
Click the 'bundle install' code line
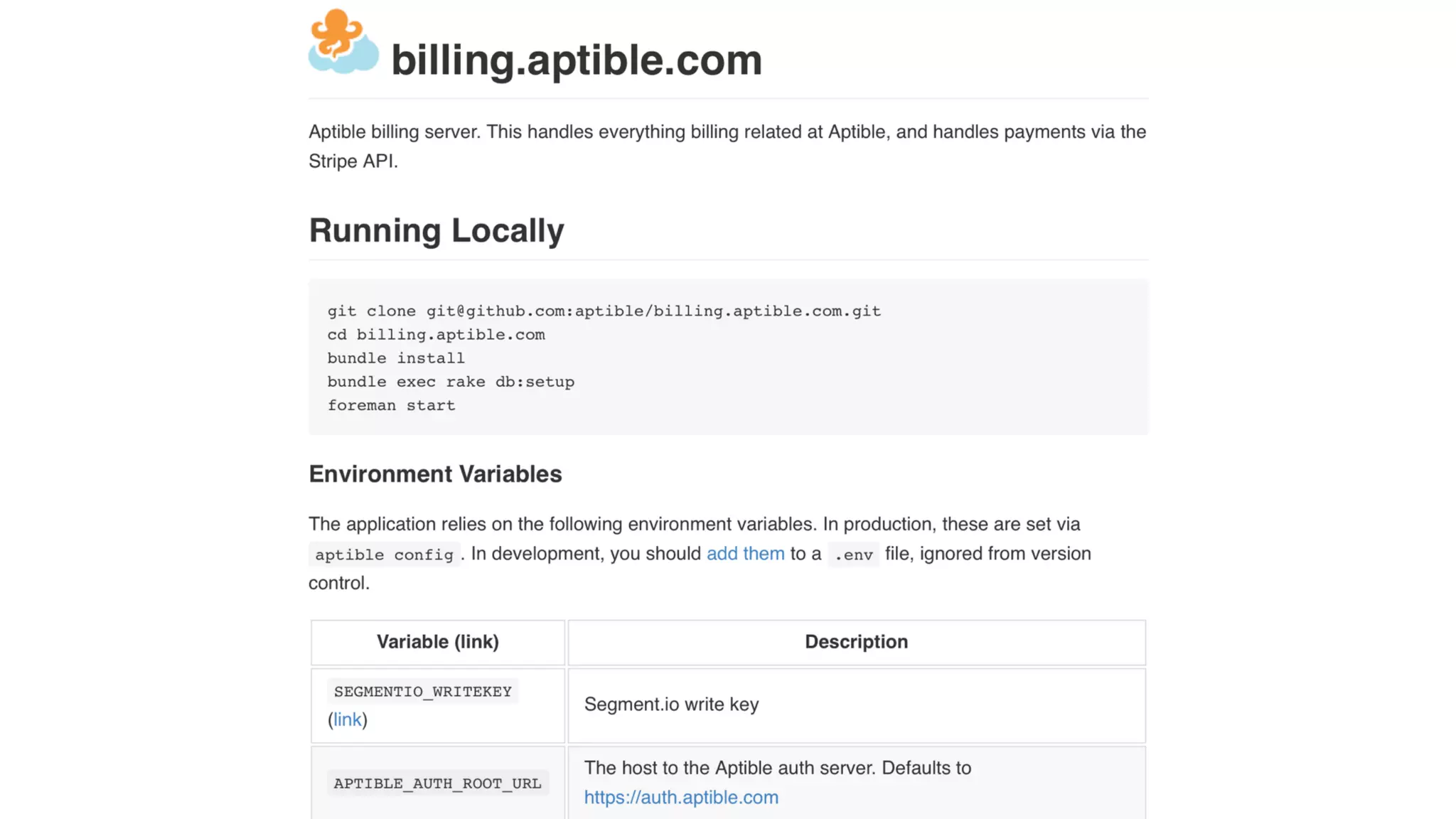[395, 358]
